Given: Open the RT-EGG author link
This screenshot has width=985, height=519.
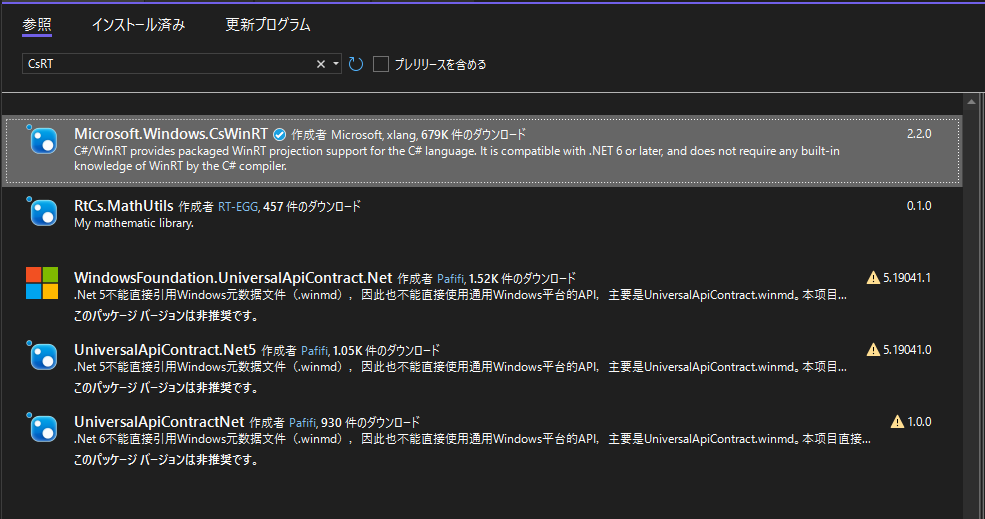Looking at the screenshot, I should [239, 206].
